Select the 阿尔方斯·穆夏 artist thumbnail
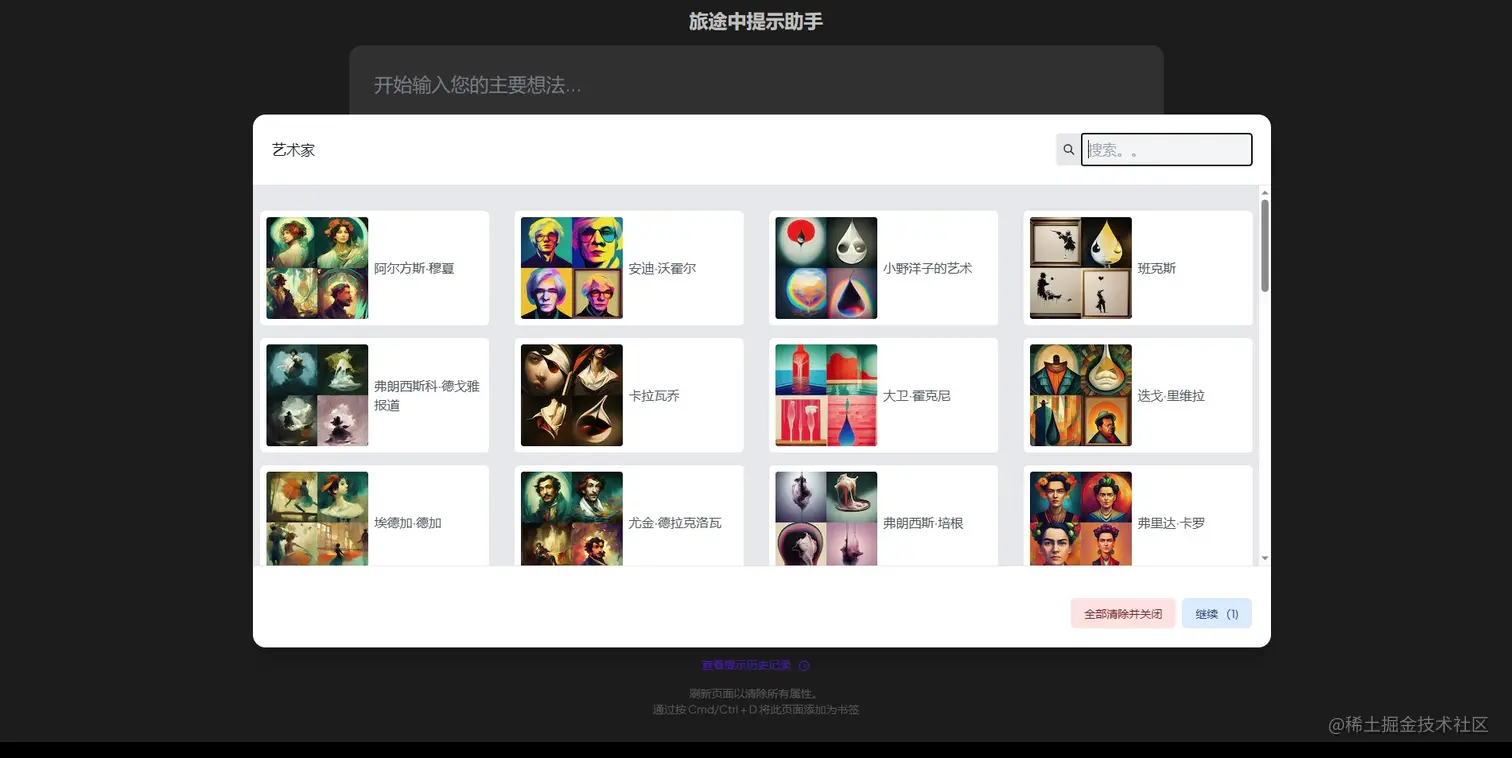The width and height of the screenshot is (1512, 758). point(317,268)
